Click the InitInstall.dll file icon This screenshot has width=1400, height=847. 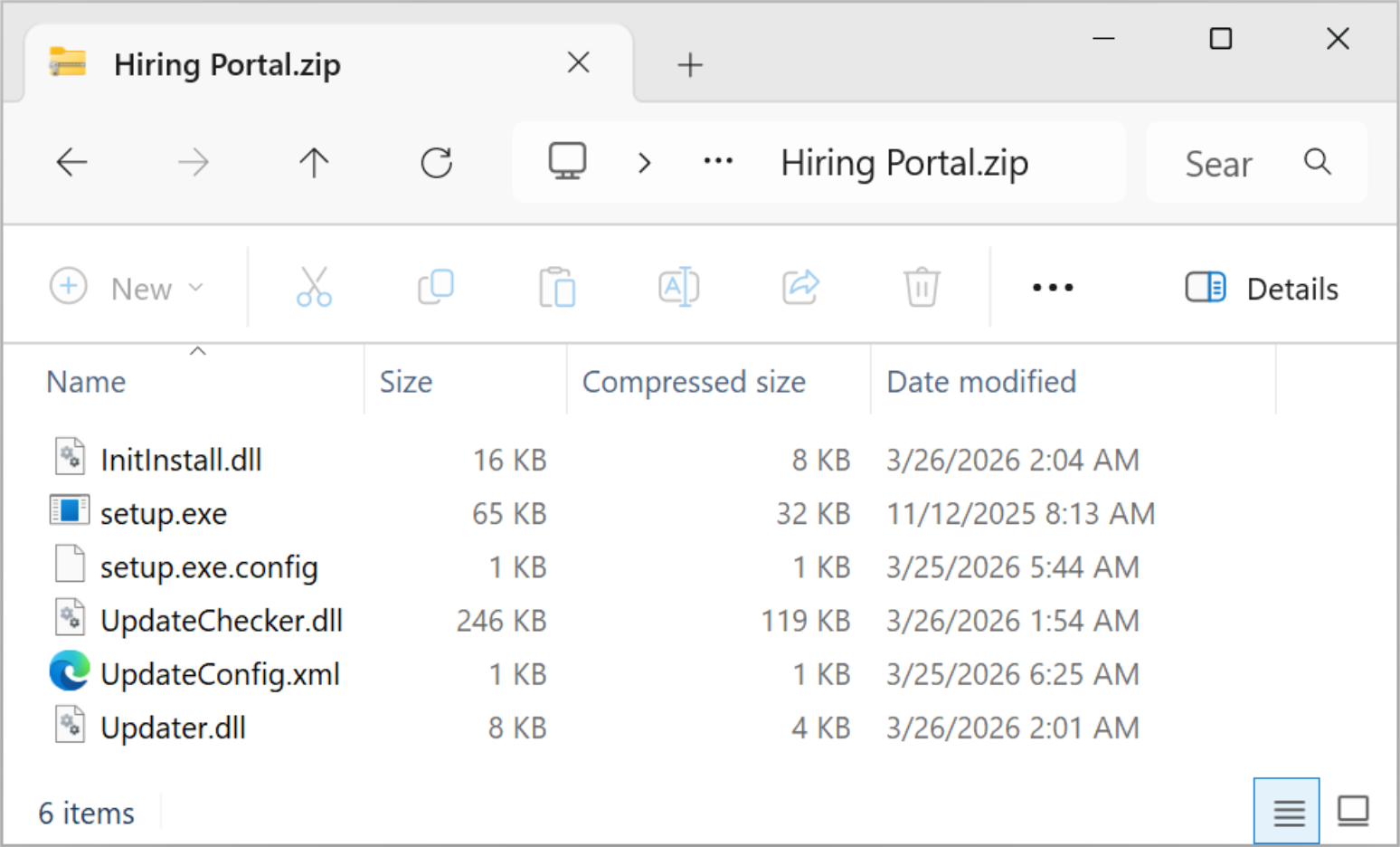coord(70,456)
